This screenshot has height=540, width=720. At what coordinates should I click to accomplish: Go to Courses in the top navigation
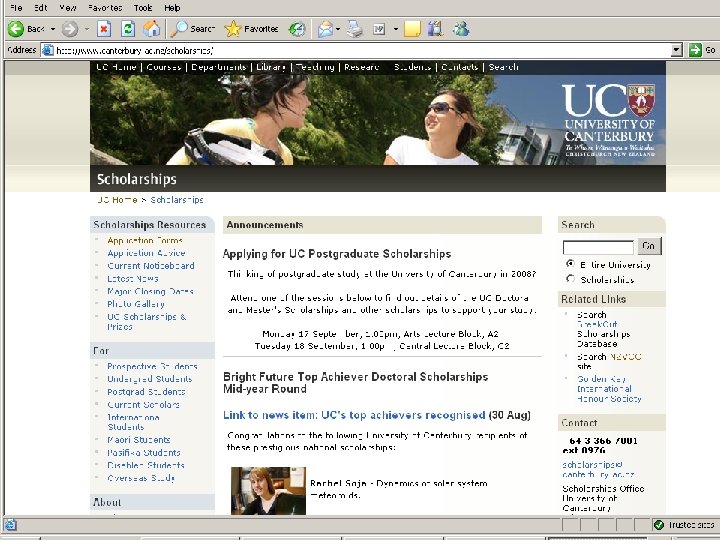164,67
